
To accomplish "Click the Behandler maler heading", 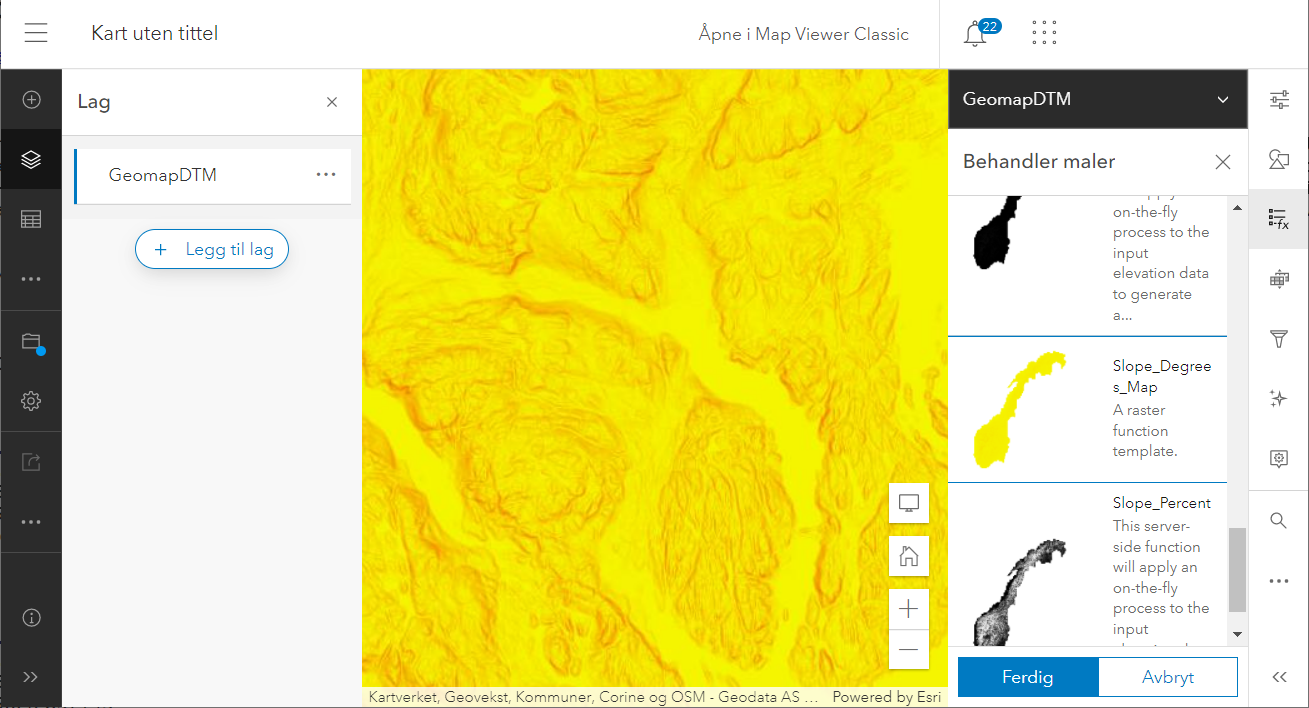I will point(1039,162).
